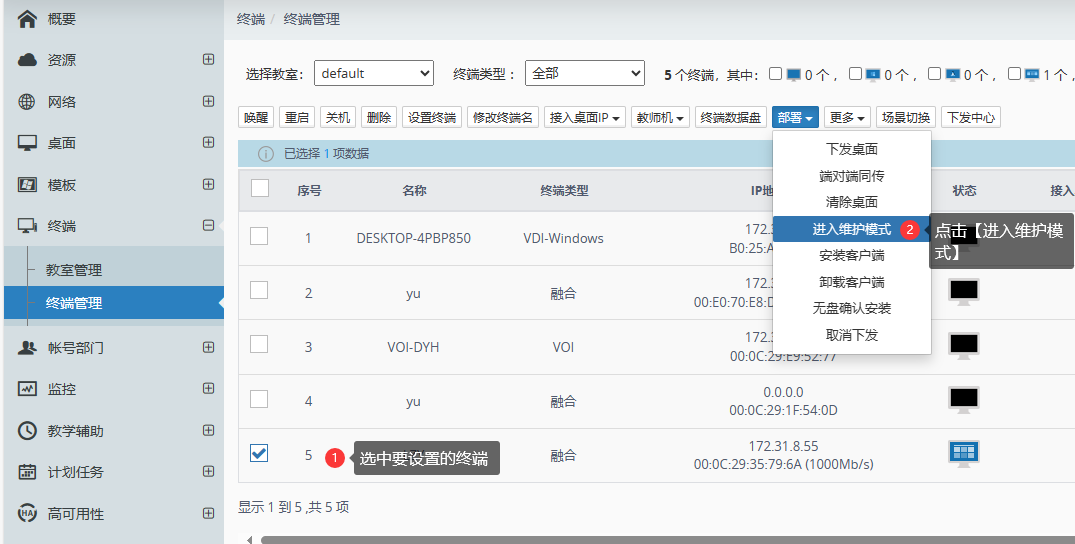Click the 场景切换 button
Screen dimensions: 1075x544
click(x=905, y=117)
